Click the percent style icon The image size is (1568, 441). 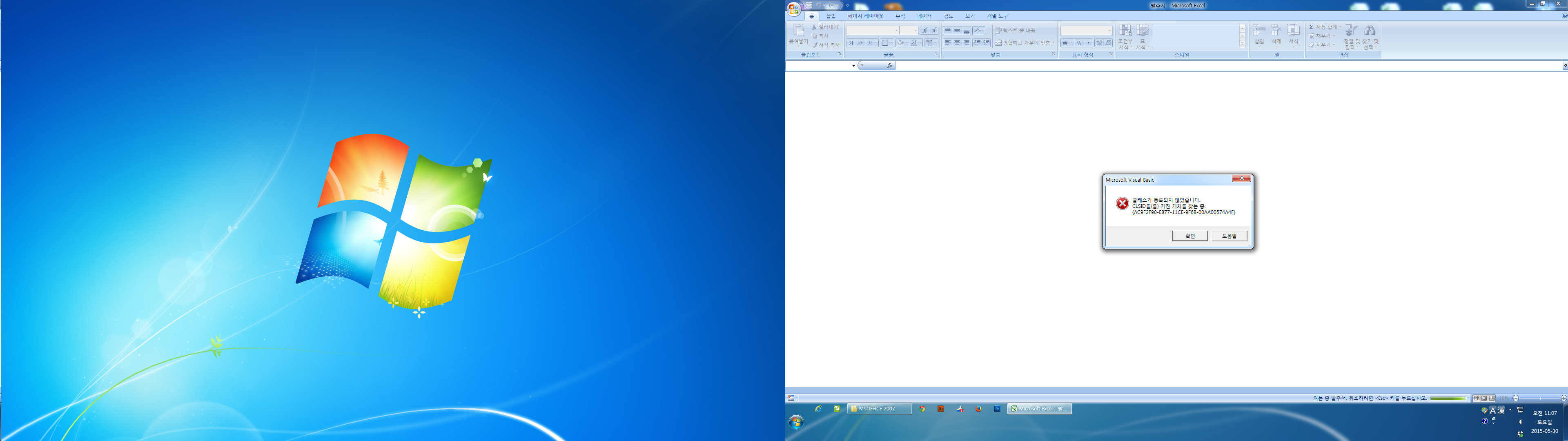tap(1078, 42)
